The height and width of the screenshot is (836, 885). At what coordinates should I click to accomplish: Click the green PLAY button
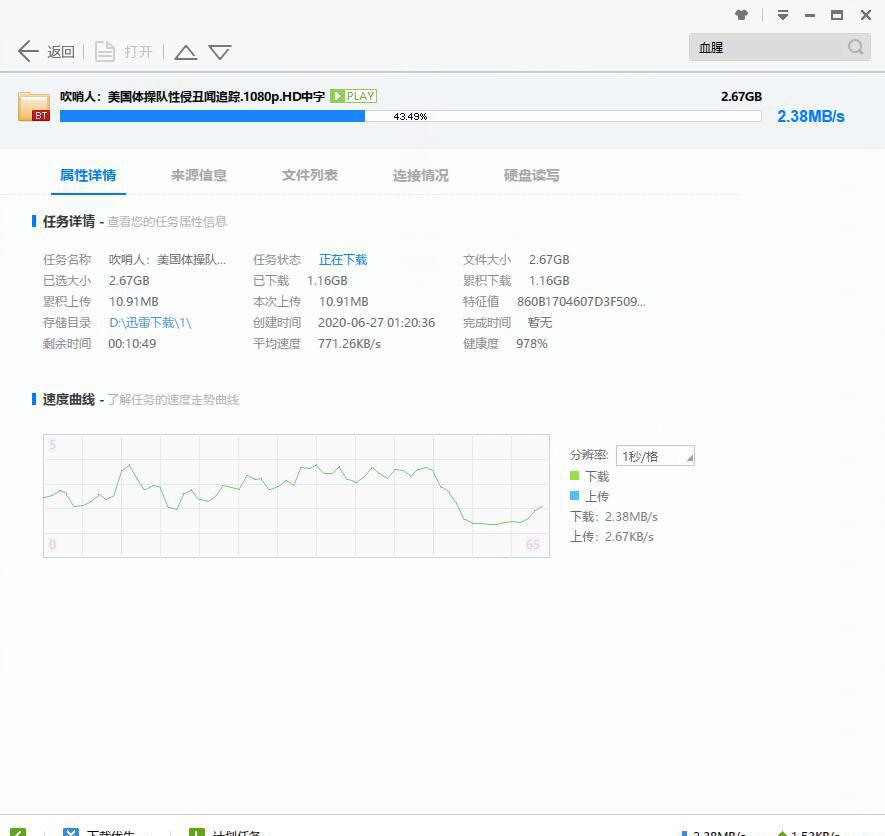353,96
